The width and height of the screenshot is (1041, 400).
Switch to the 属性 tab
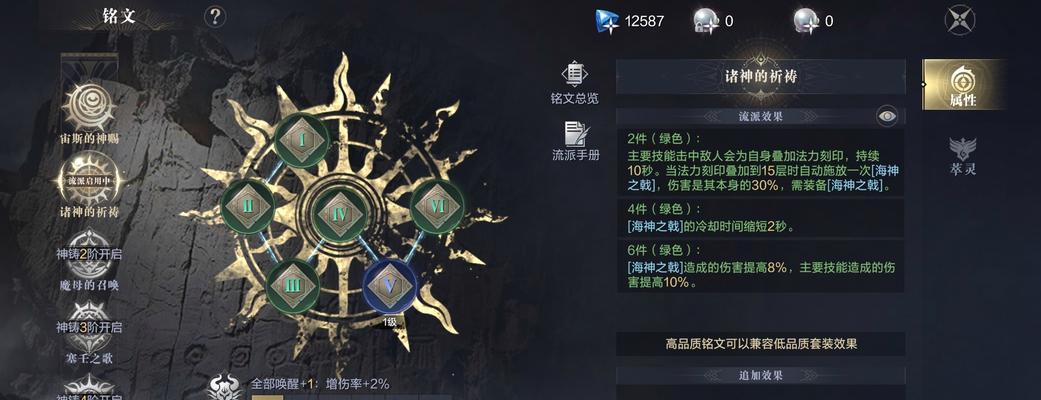point(962,84)
